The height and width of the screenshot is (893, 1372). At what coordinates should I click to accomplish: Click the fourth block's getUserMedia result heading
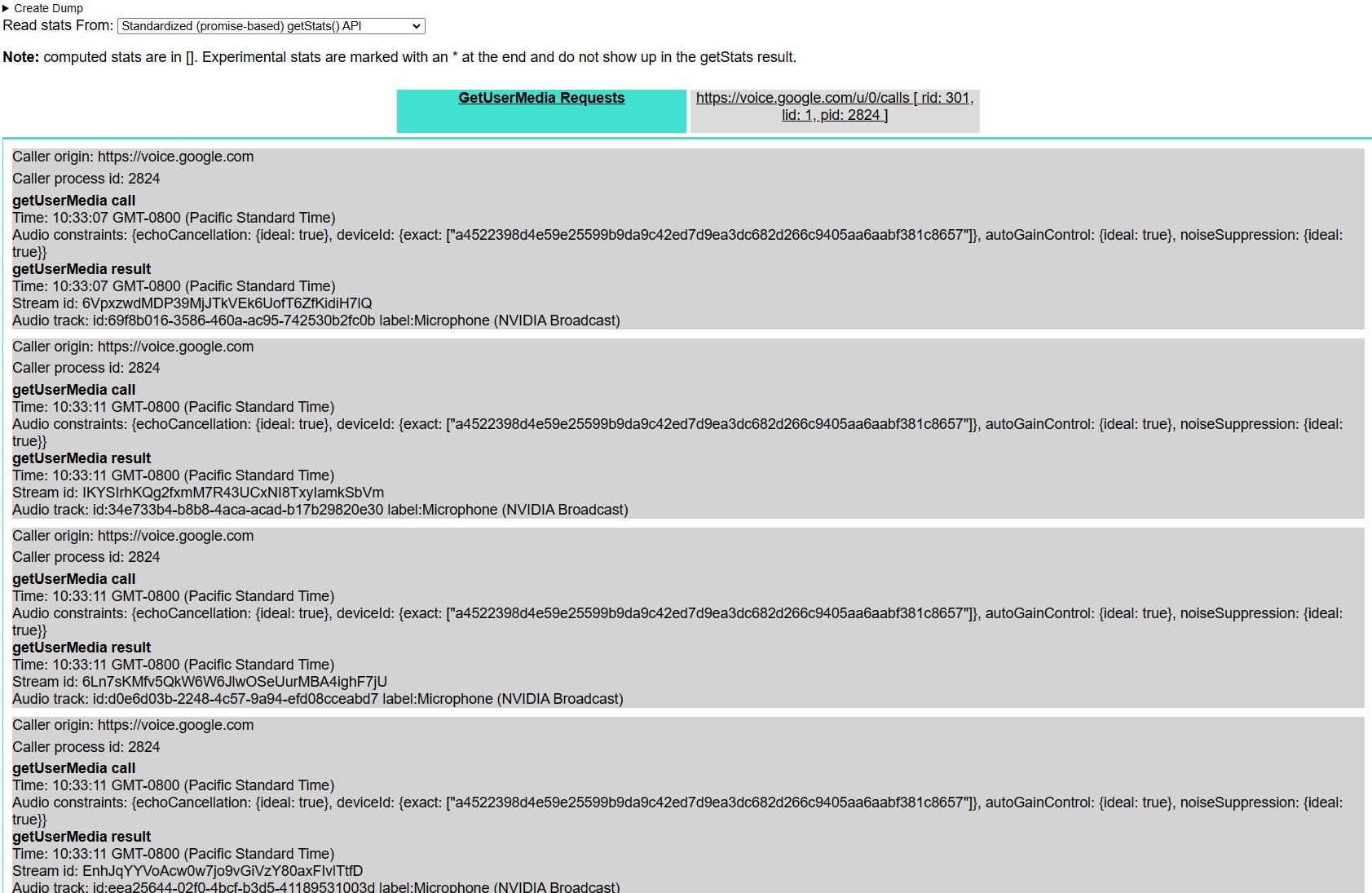[82, 837]
